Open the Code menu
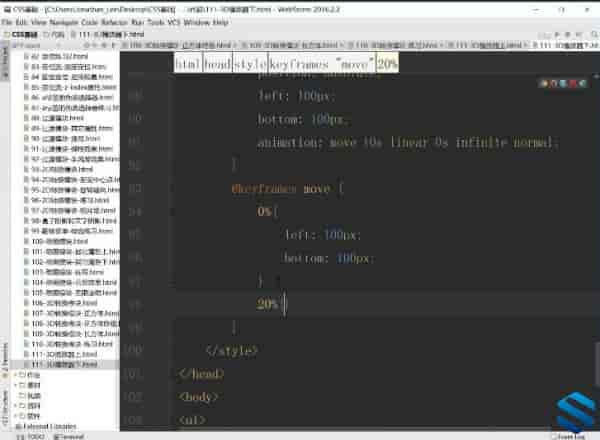600x440 pixels. click(x=90, y=22)
